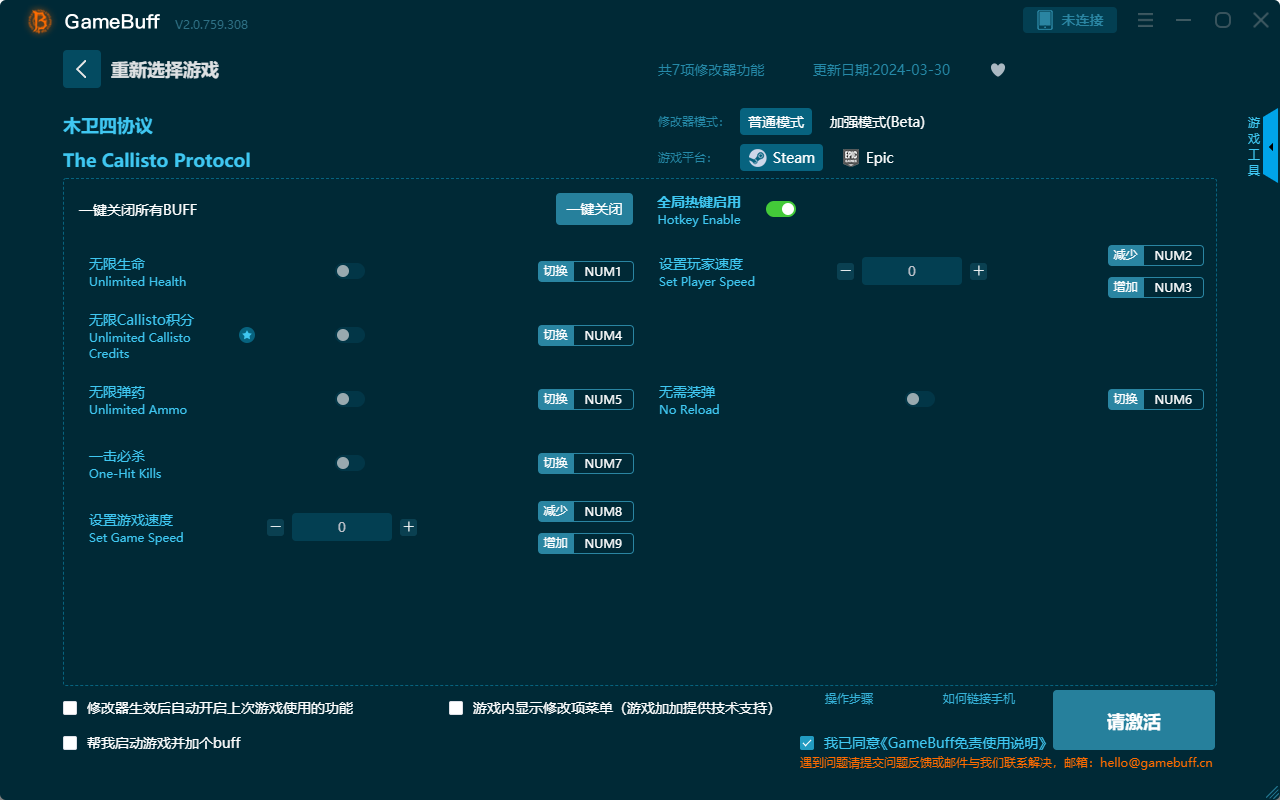1280x800 pixels.
Task: Click the 共7项修改器功能 text
Action: point(711,70)
